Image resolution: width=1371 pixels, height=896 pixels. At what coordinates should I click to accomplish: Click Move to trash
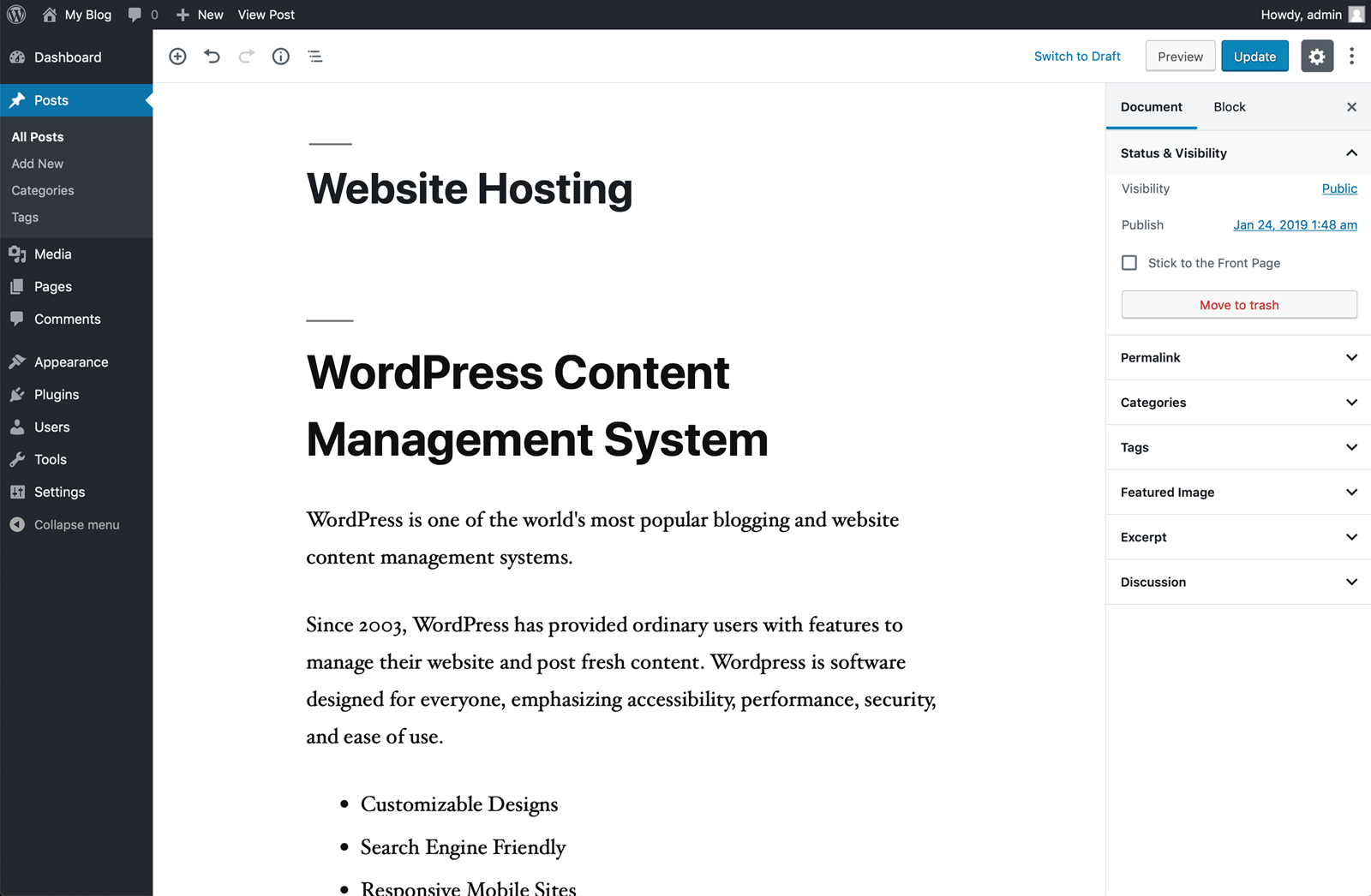1239,305
